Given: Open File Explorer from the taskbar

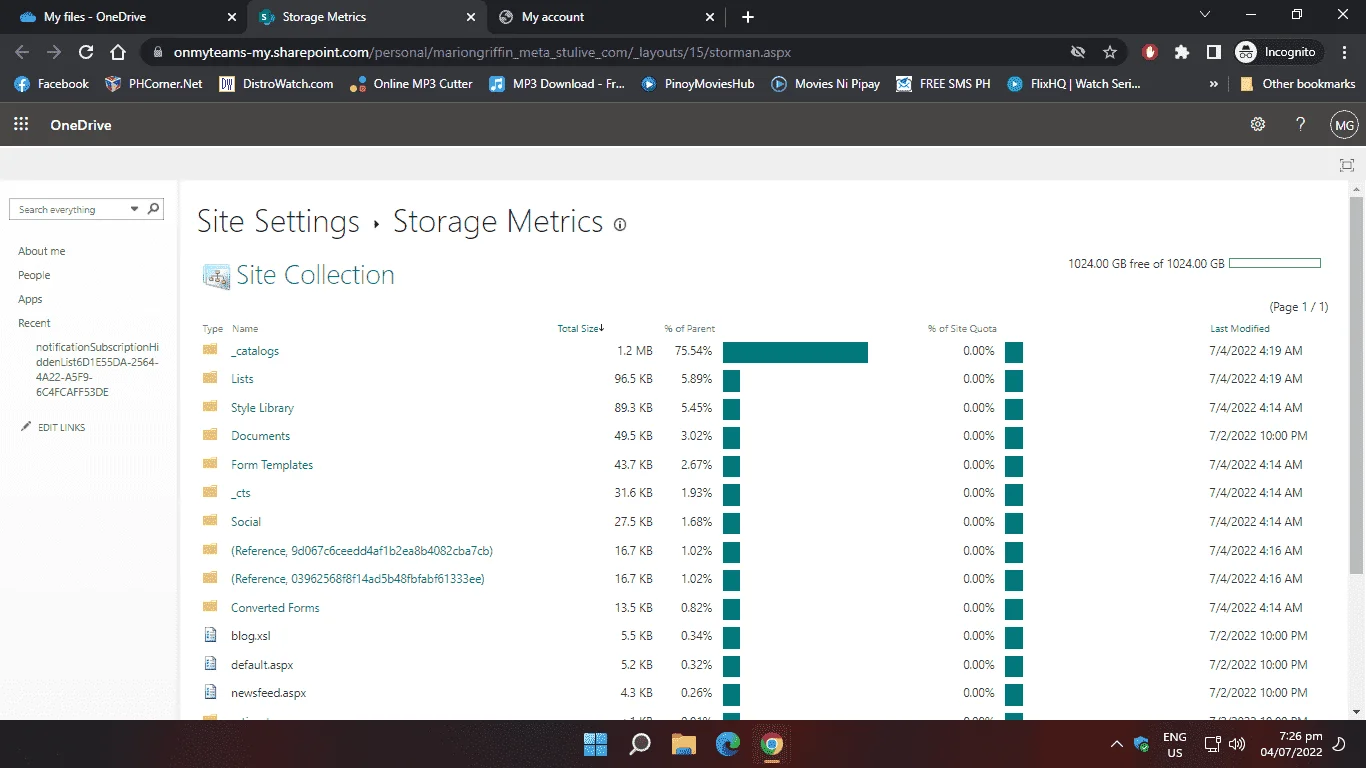Looking at the screenshot, I should pyautogui.click(x=684, y=744).
